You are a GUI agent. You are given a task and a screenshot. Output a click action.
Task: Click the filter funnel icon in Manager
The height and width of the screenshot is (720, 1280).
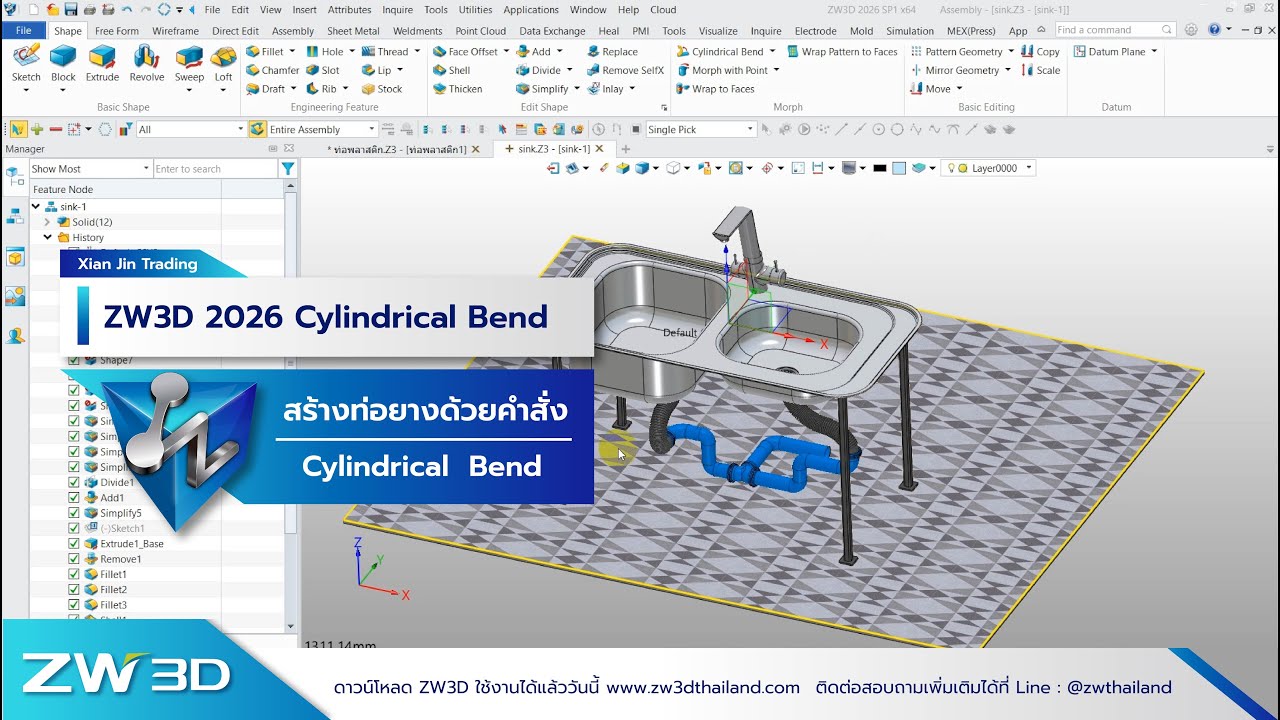[288, 169]
